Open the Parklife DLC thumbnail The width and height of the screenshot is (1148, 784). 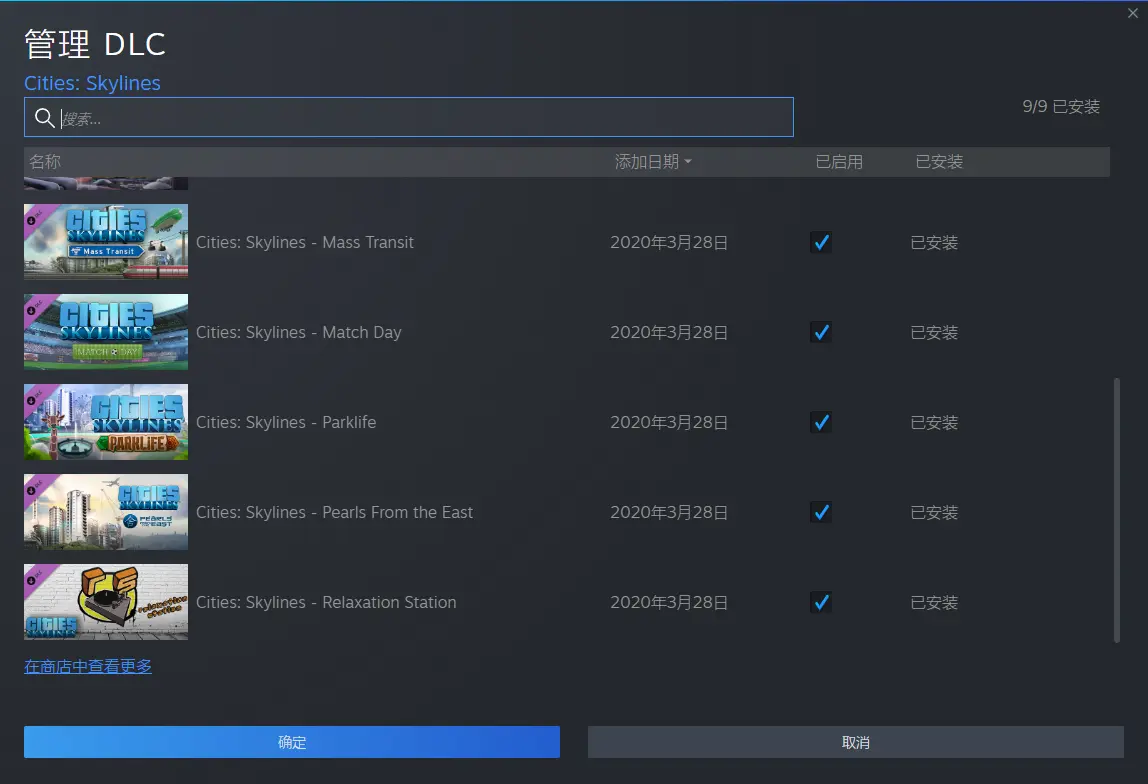pos(106,422)
